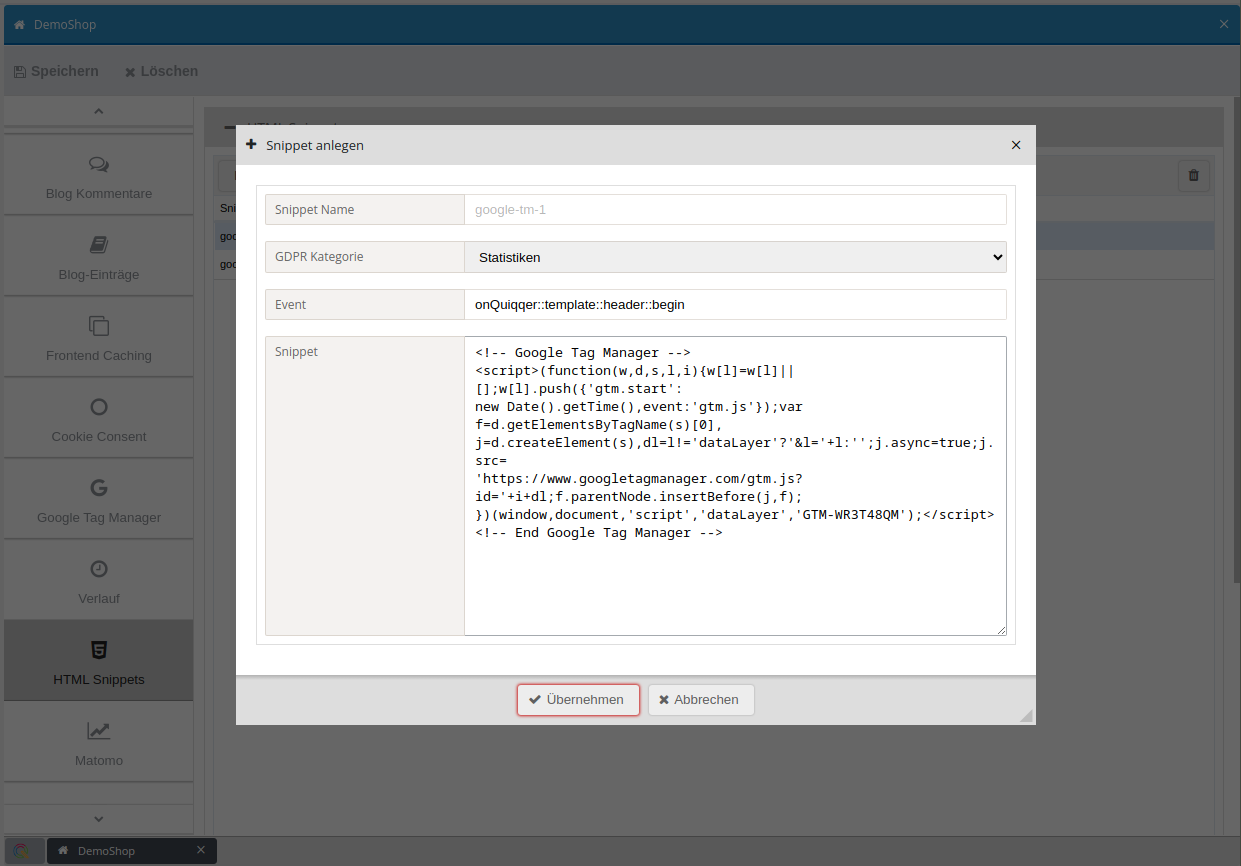
Task: Click Löschen in top toolbar
Action: (161, 71)
